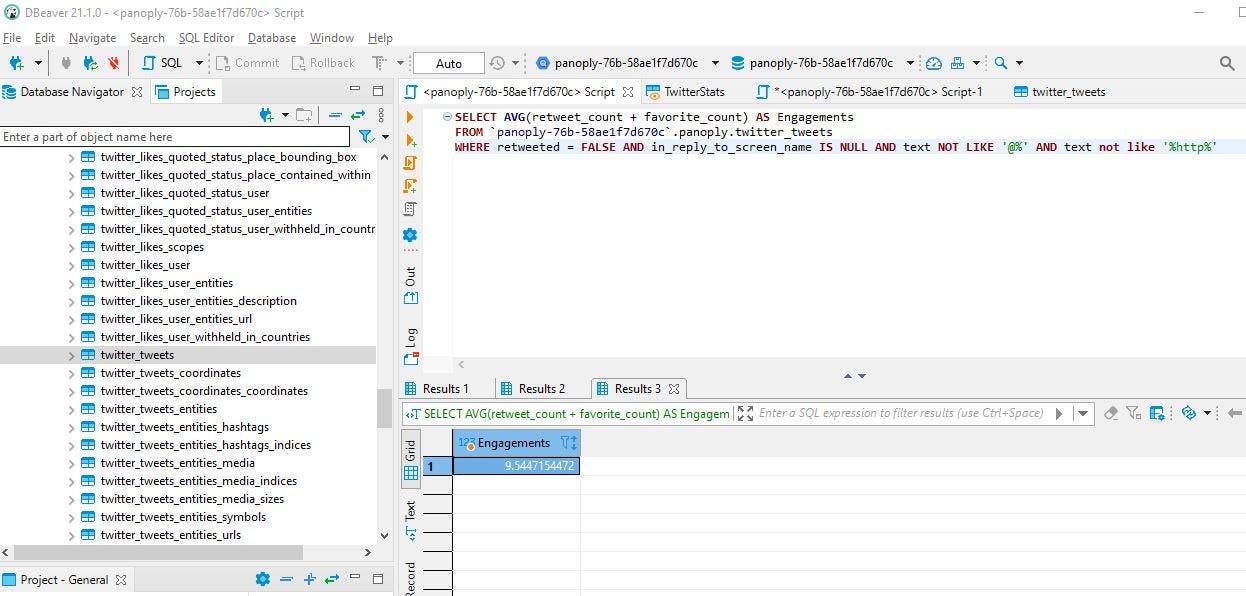Expand the twitter_tweets table node
This screenshot has width=1246, height=596.
pos(71,355)
